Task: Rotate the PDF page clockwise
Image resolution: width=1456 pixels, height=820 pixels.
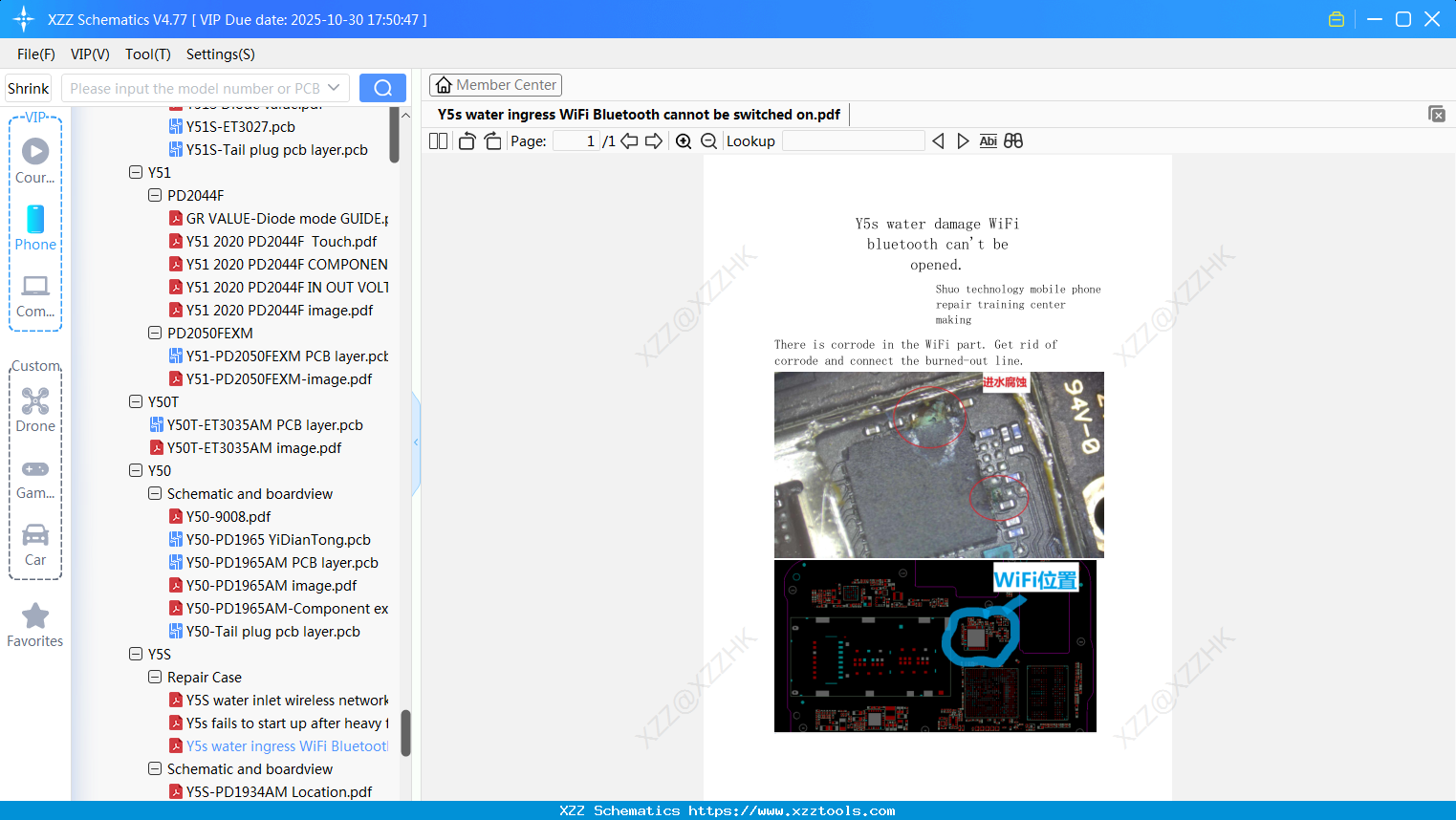Action: point(492,140)
